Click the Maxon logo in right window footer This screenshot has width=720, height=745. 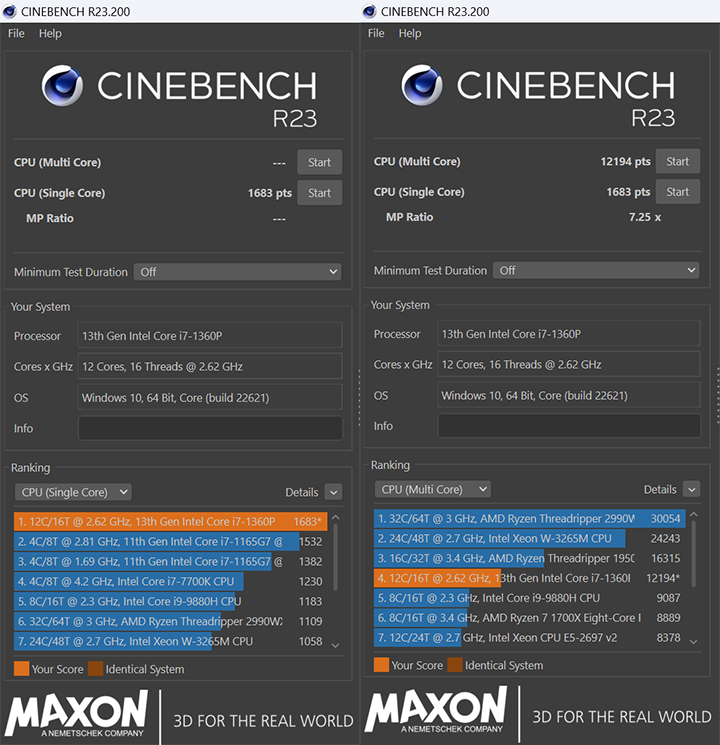436,715
